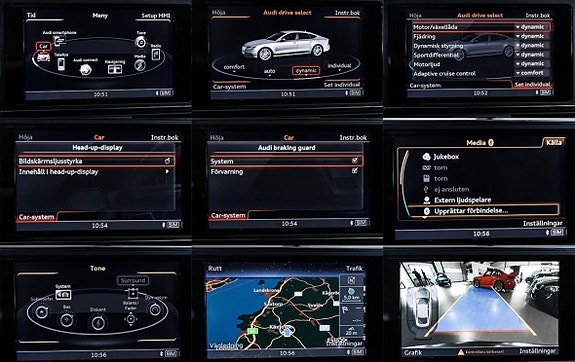Select the Telefon phone icon
The width and height of the screenshot is (575, 362).
(x=61, y=64)
